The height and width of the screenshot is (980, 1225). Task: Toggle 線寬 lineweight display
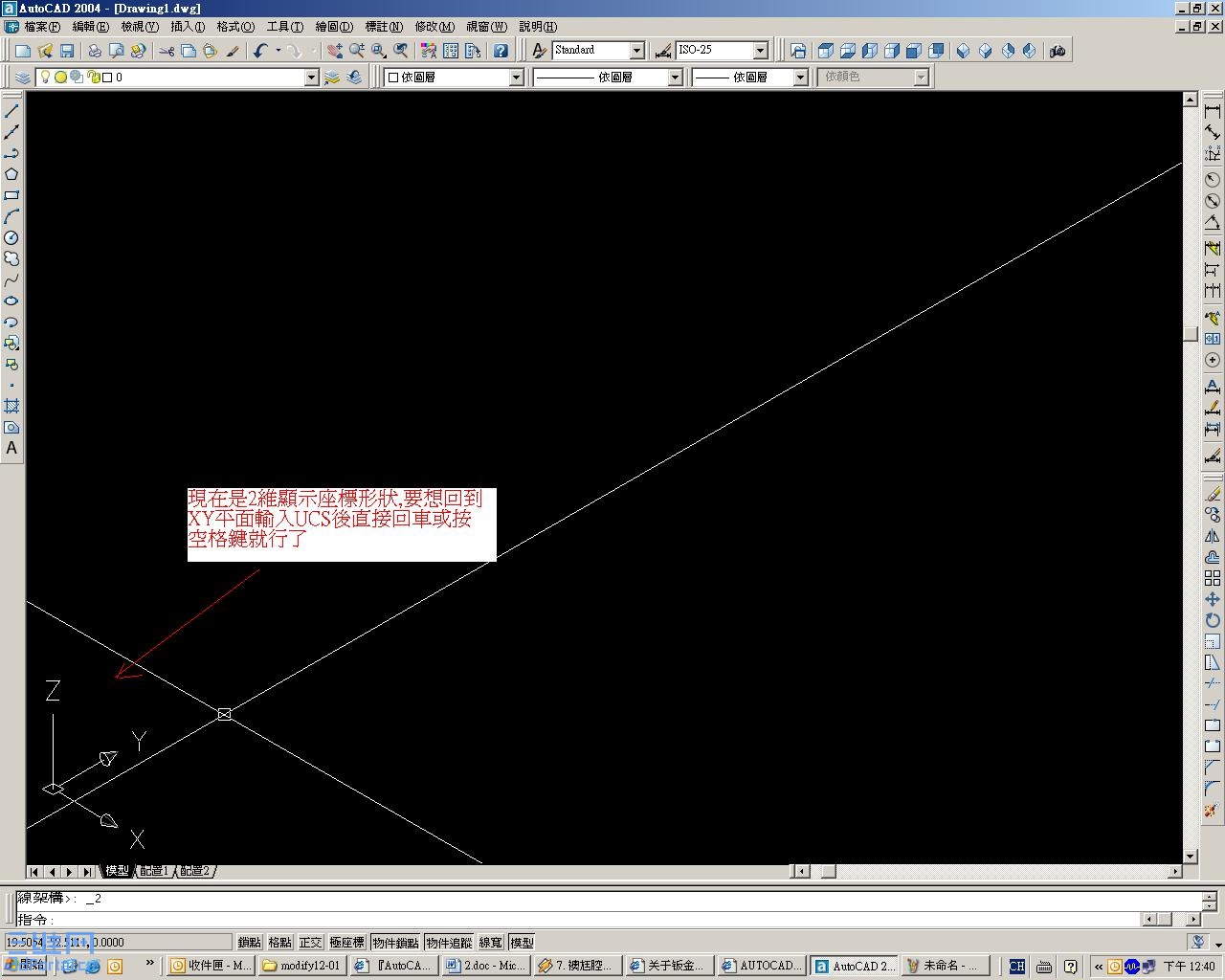[x=491, y=943]
